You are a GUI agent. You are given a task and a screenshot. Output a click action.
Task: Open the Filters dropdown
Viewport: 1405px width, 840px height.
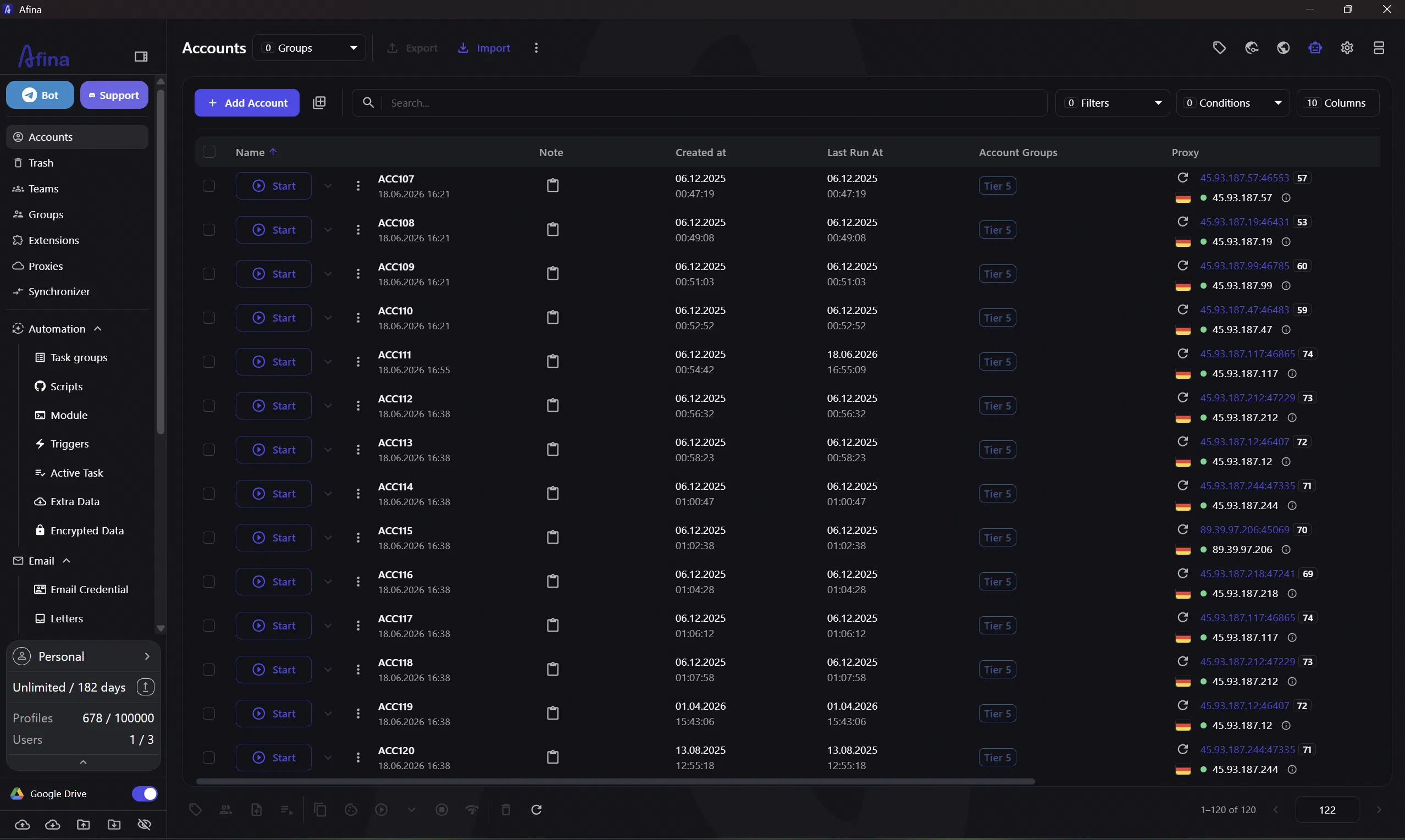coord(1112,103)
